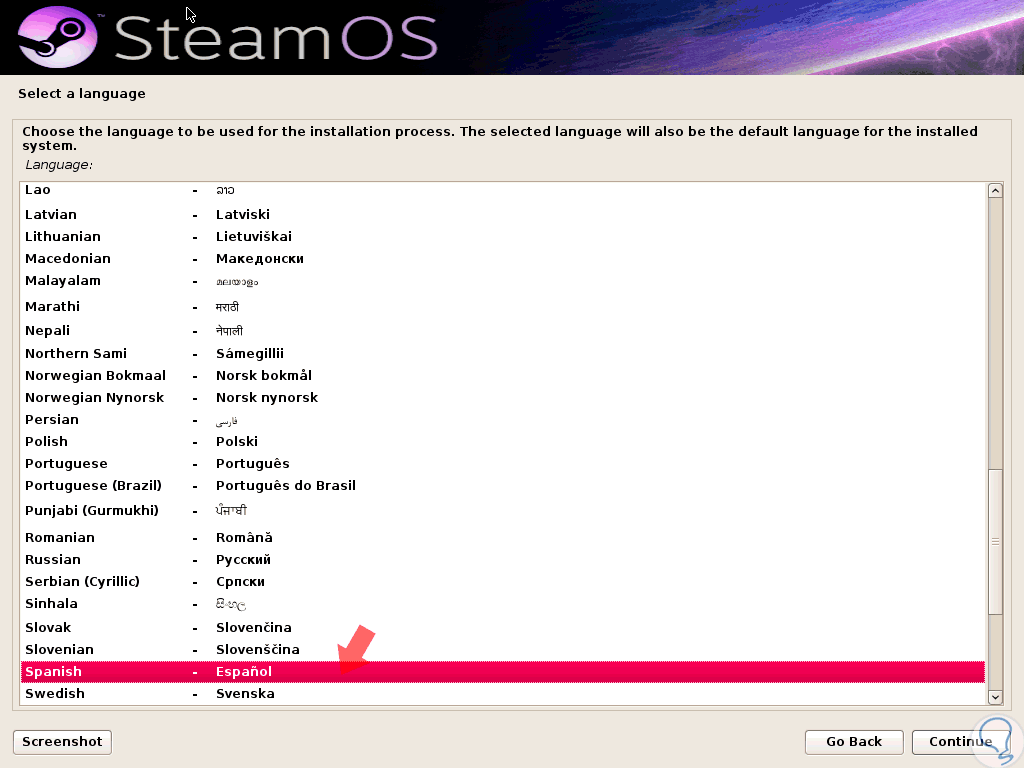Click the Screenshot button

62,742
